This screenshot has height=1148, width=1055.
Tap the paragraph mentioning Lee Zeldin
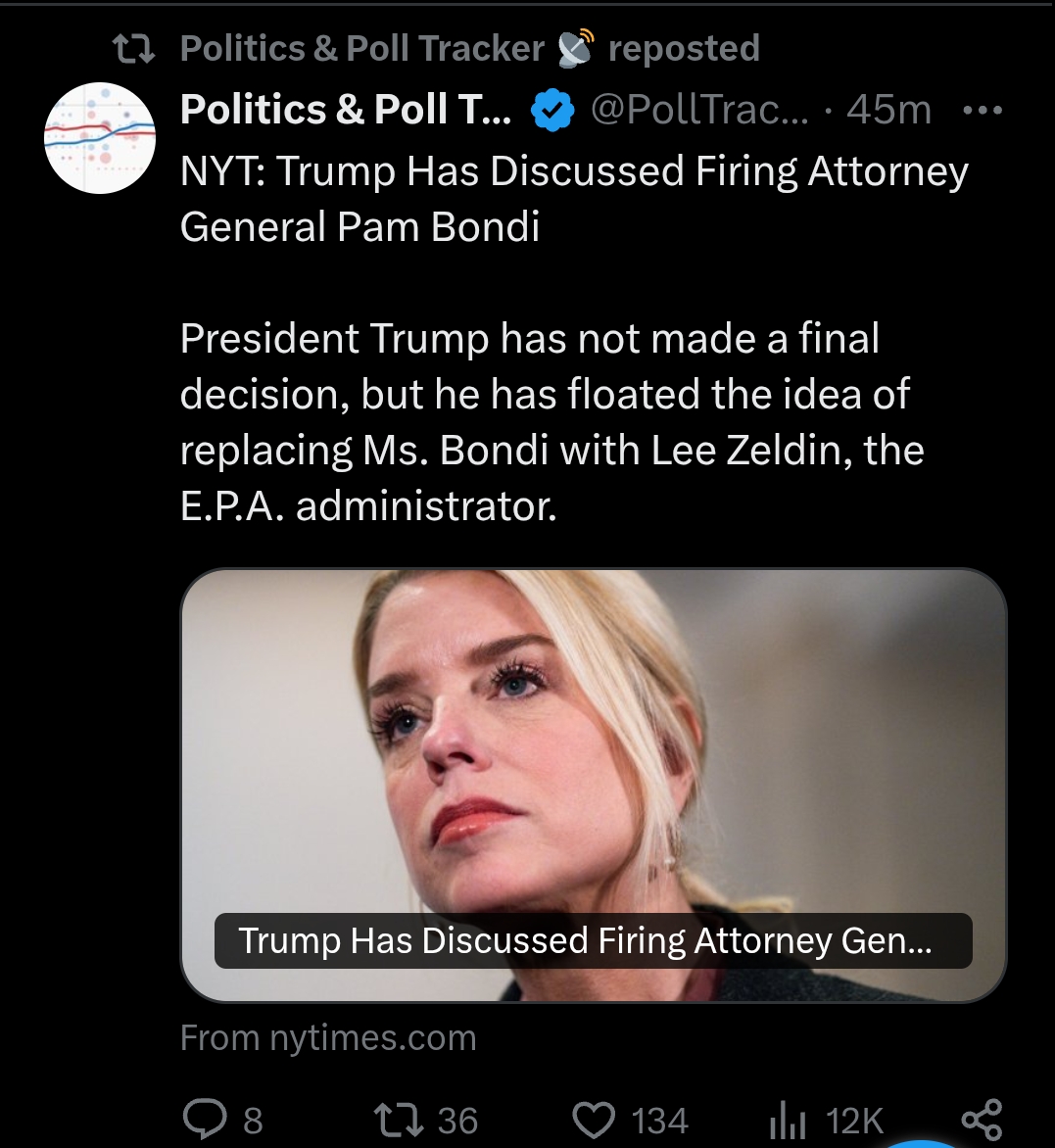click(551, 421)
